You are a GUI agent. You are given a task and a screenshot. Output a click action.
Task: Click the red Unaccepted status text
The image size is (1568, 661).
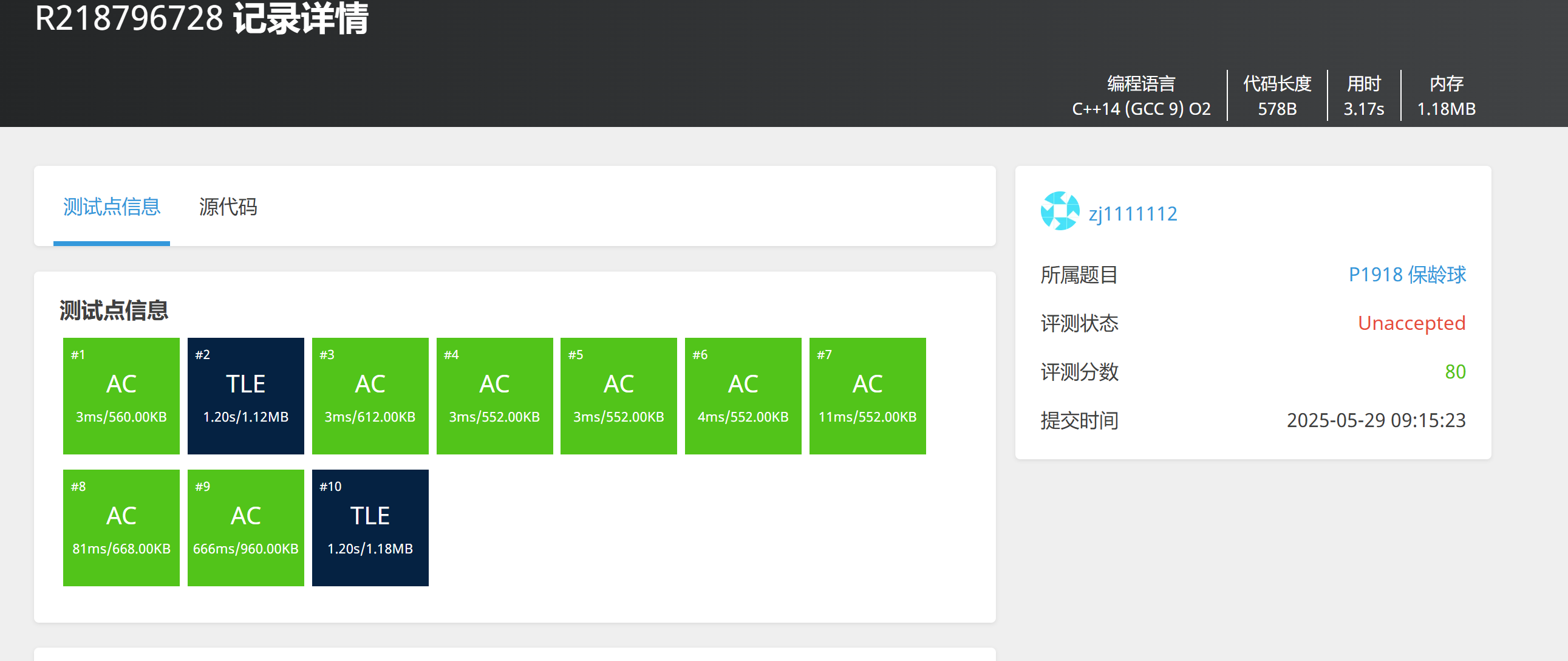[x=1411, y=323]
